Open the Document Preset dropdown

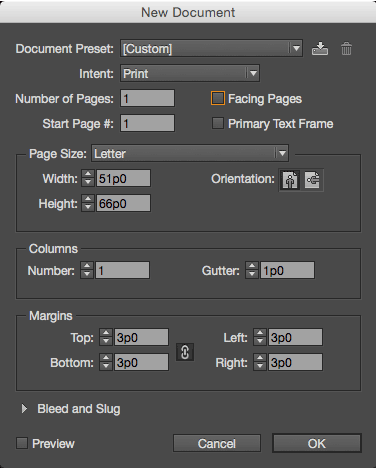(x=211, y=48)
